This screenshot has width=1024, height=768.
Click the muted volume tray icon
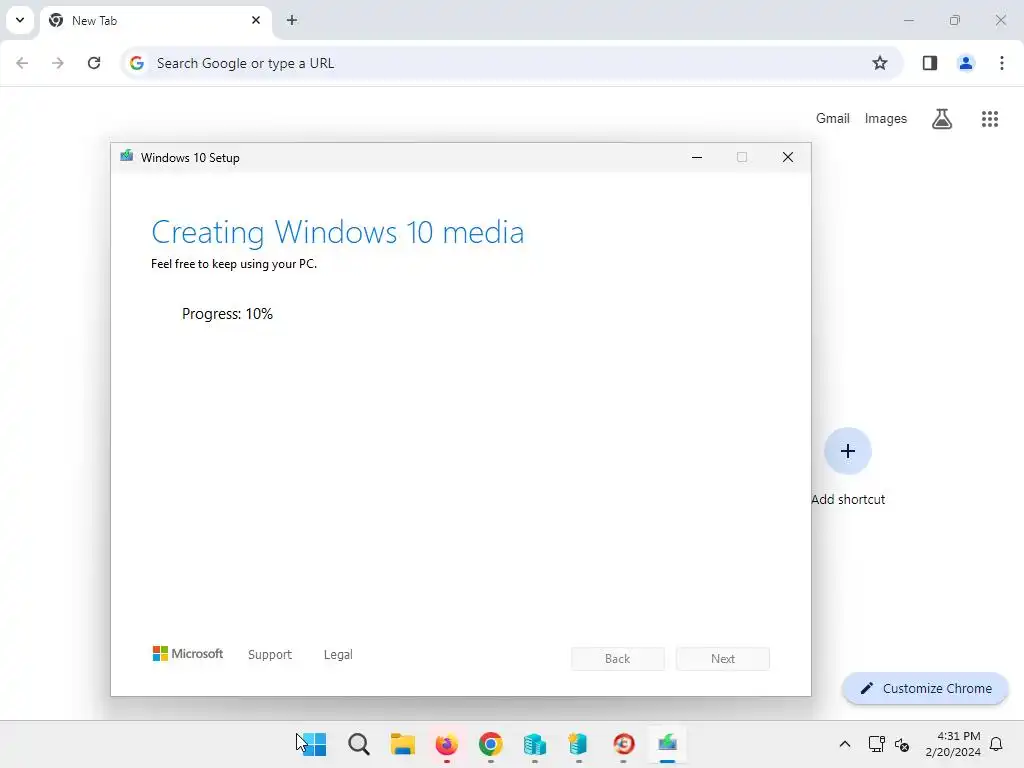[x=902, y=744]
